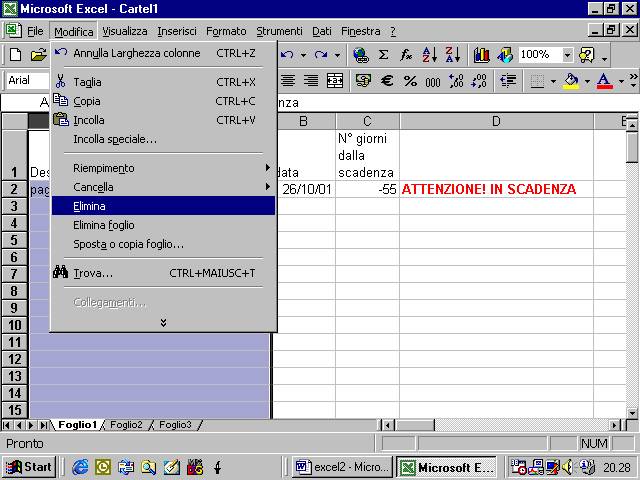Click Merge and Center icon

[x=335, y=80]
